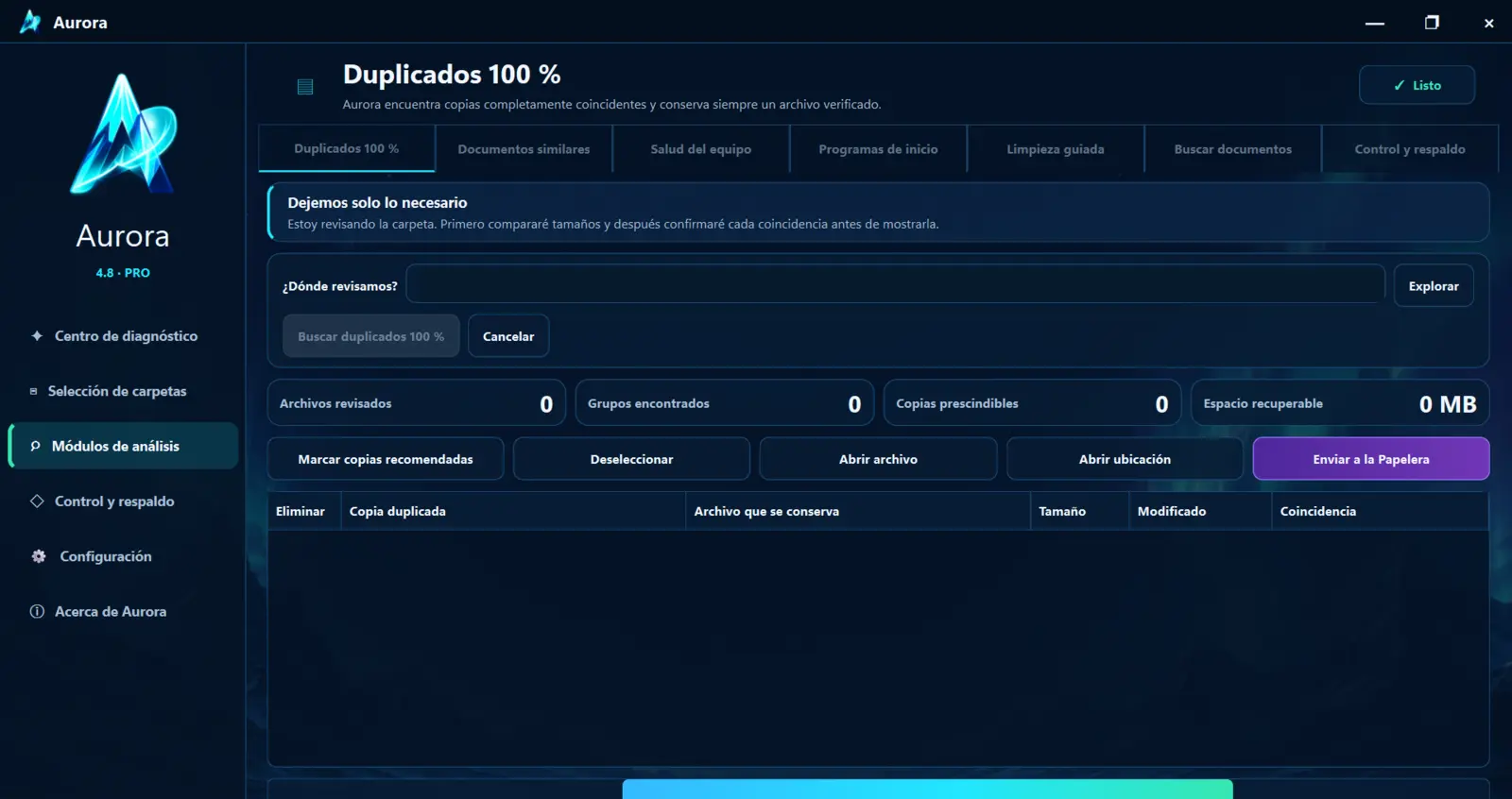This screenshot has height=799, width=1512.
Task: Open the Programas de inicio tab
Action: tap(878, 149)
